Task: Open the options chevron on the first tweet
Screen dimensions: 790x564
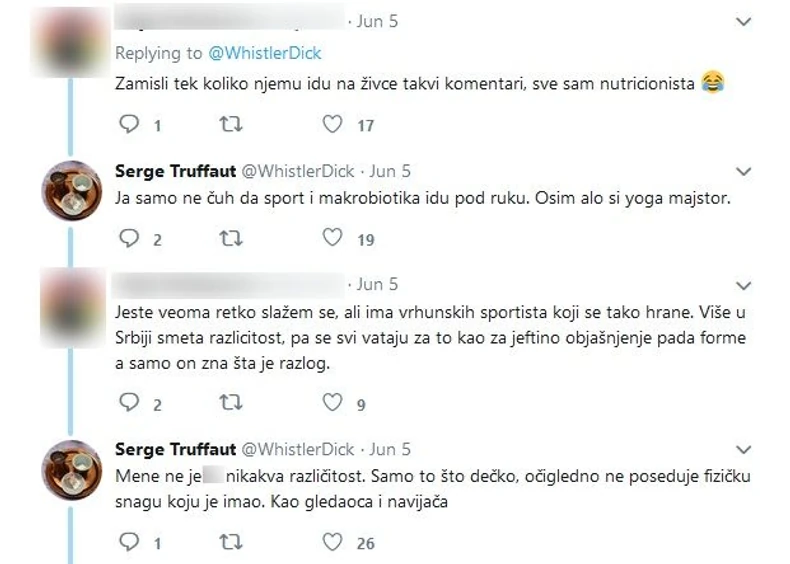Action: pyautogui.click(x=743, y=21)
